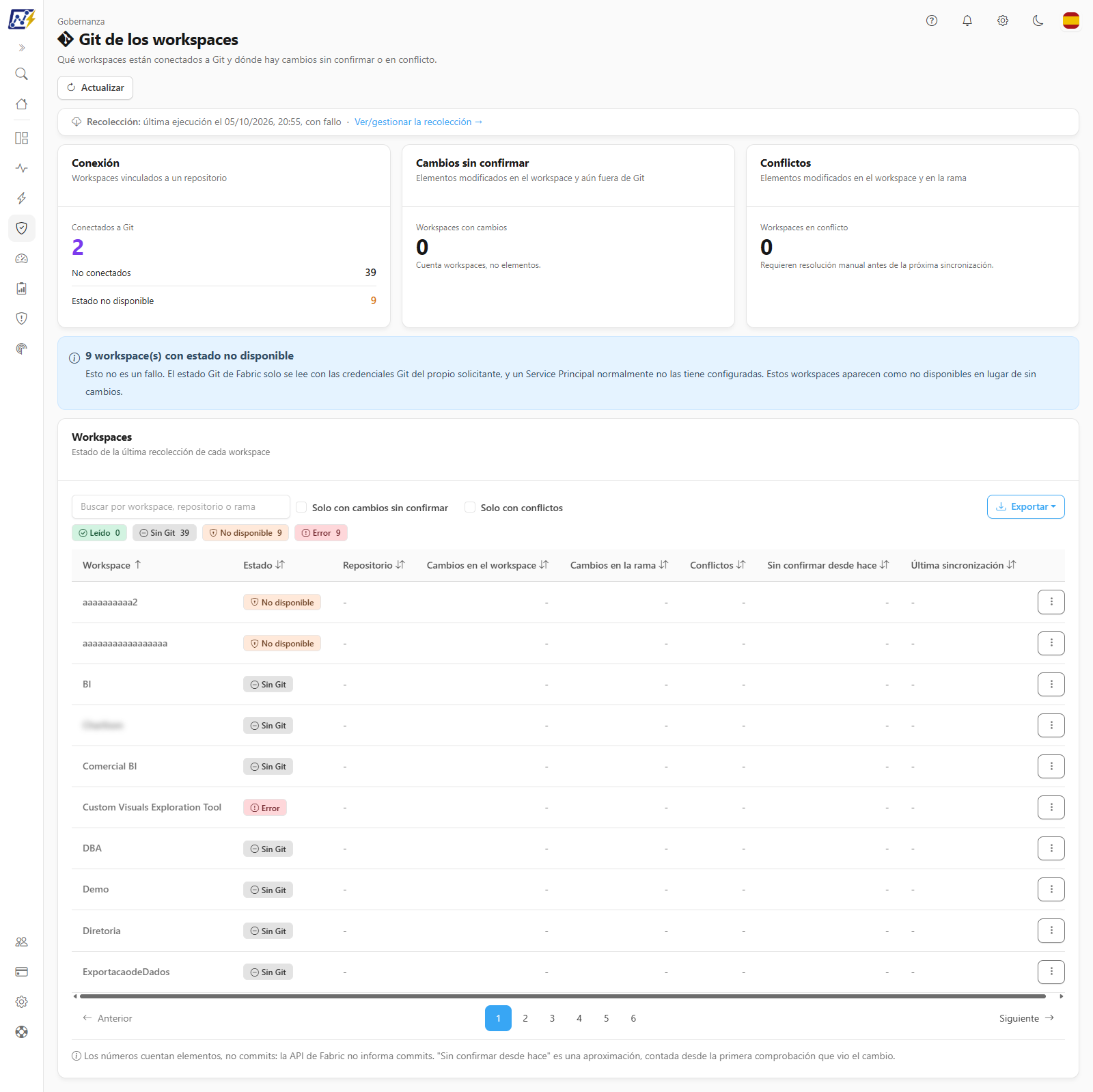This screenshot has height=1092, width=1093.
Task: Open the billing card icon in the sidebar
Action: [22, 972]
